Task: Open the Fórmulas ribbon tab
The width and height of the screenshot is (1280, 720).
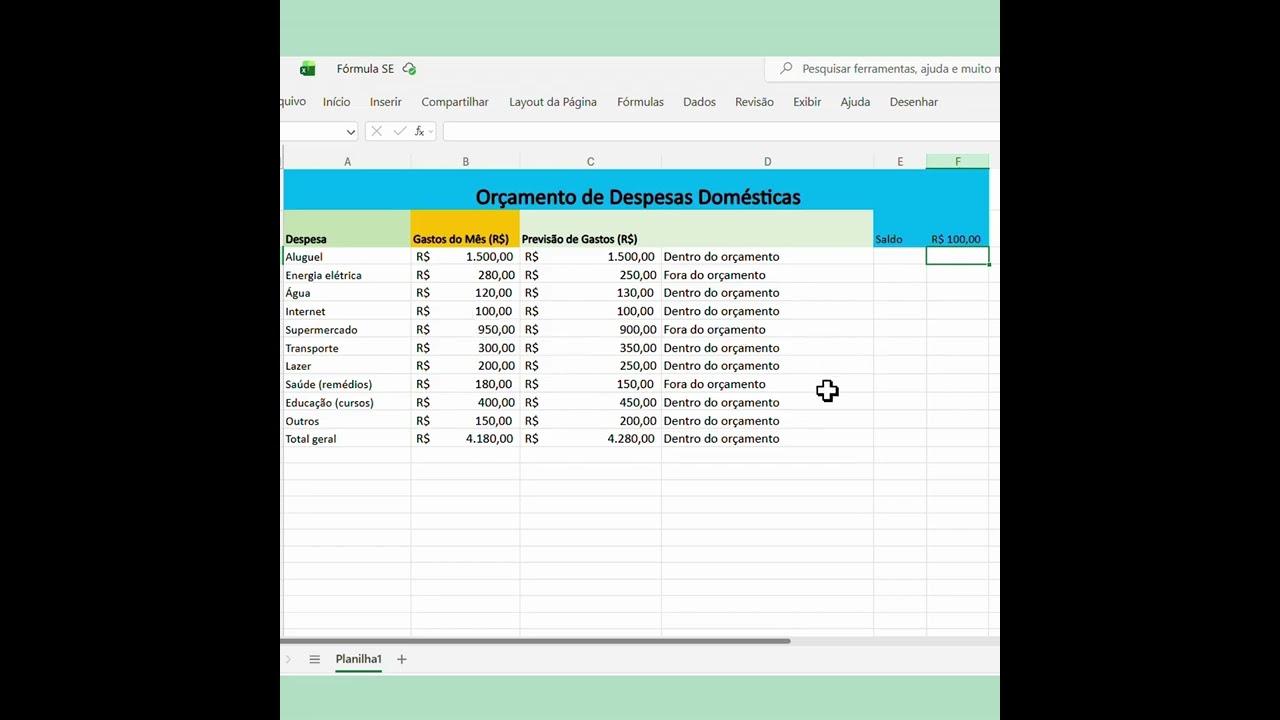Action: [x=640, y=102]
